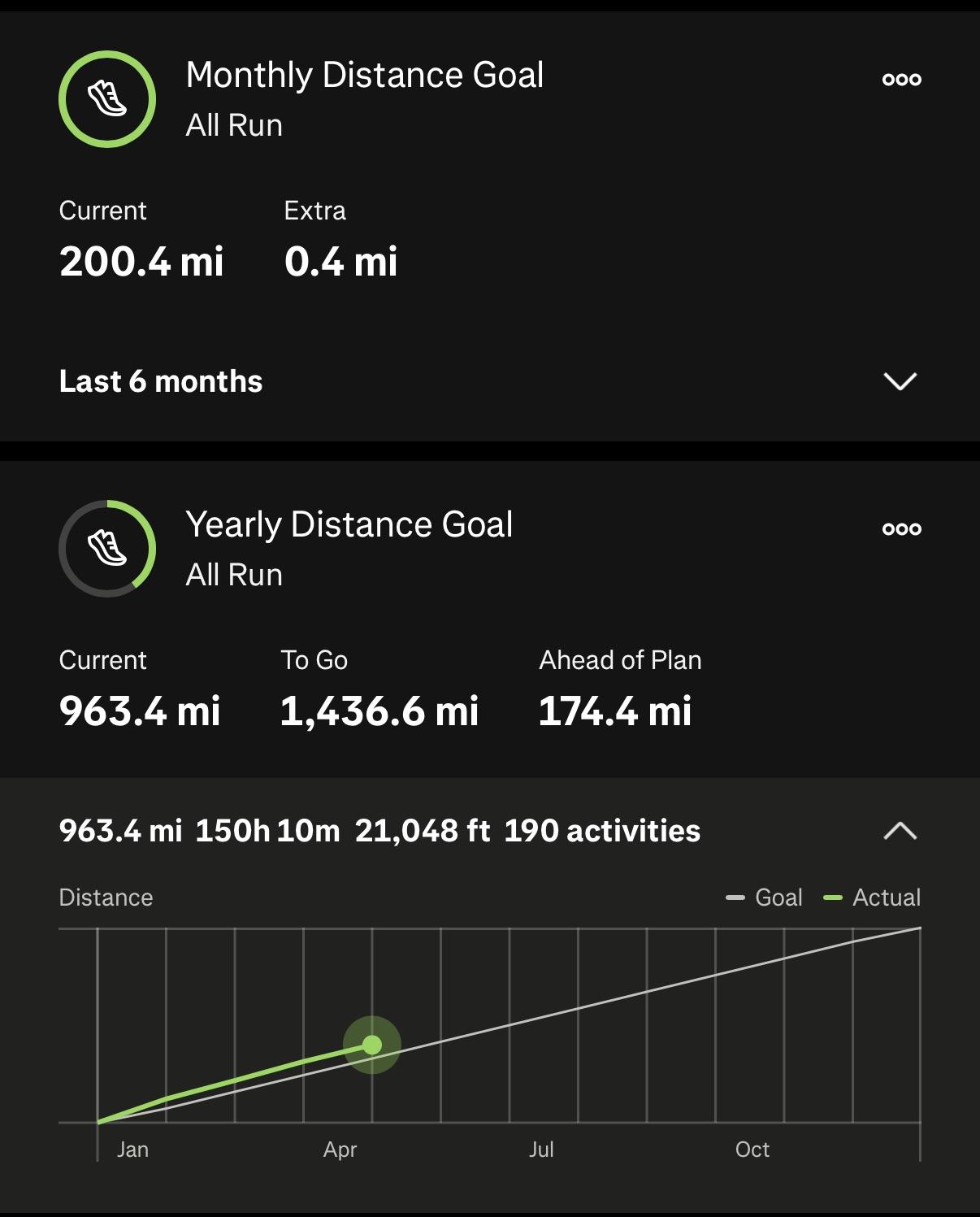Open Yearly Distance Goal three-dot menu
The height and width of the screenshot is (1217, 980).
pyautogui.click(x=902, y=529)
